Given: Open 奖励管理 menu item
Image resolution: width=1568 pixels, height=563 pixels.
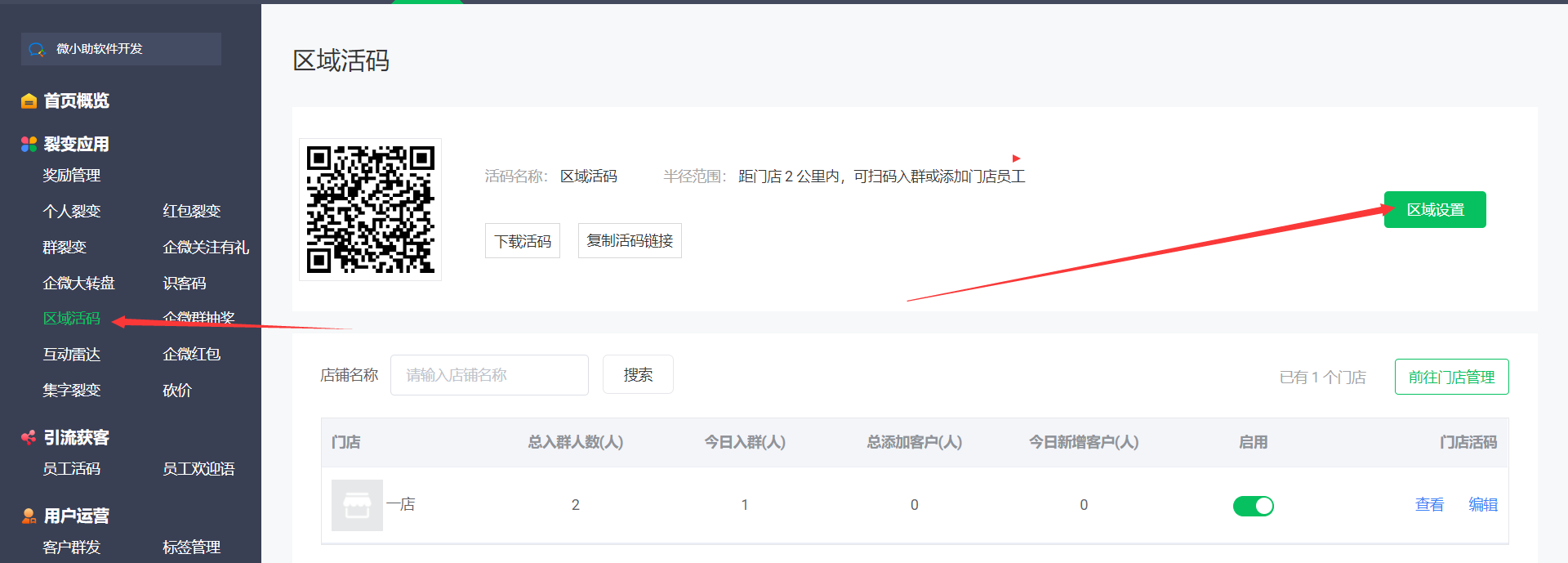Looking at the screenshot, I should pyautogui.click(x=72, y=176).
